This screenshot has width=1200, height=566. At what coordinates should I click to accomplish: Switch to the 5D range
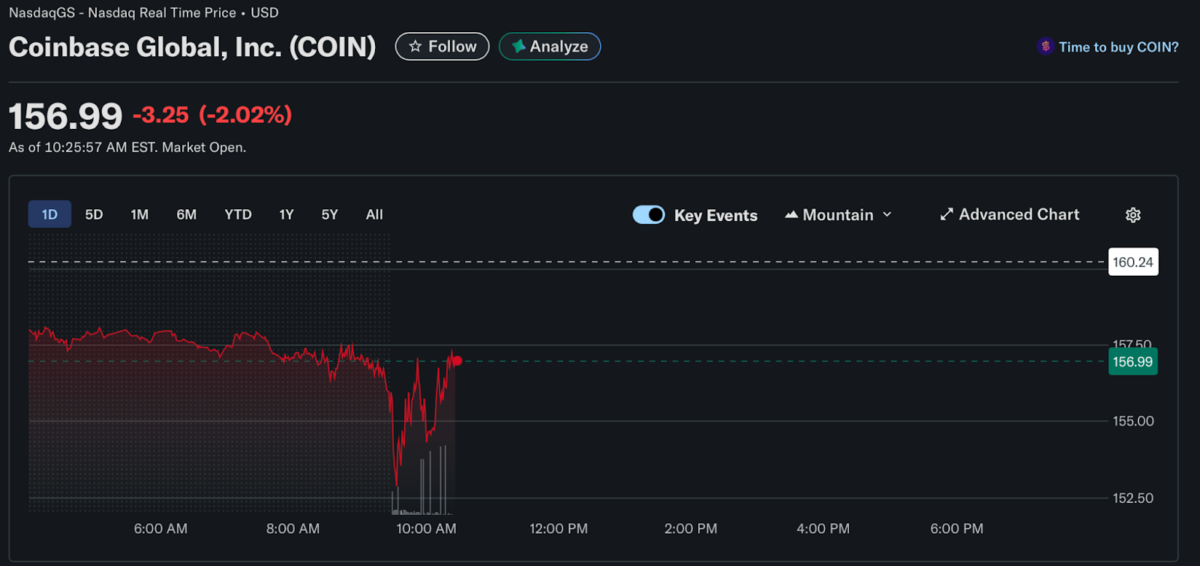coord(94,214)
